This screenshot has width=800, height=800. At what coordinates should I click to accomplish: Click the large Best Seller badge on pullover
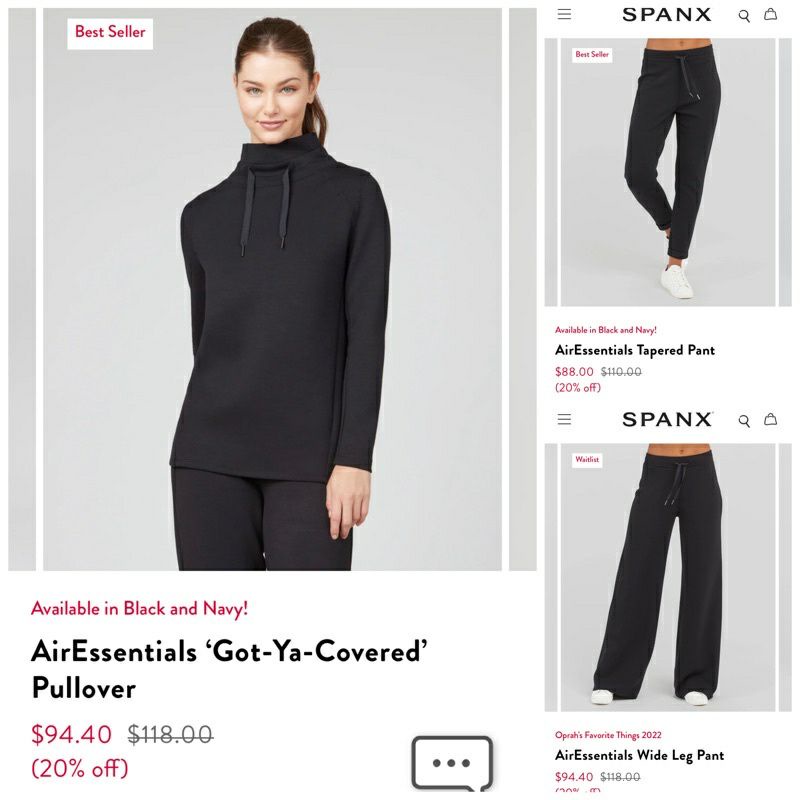click(x=110, y=32)
